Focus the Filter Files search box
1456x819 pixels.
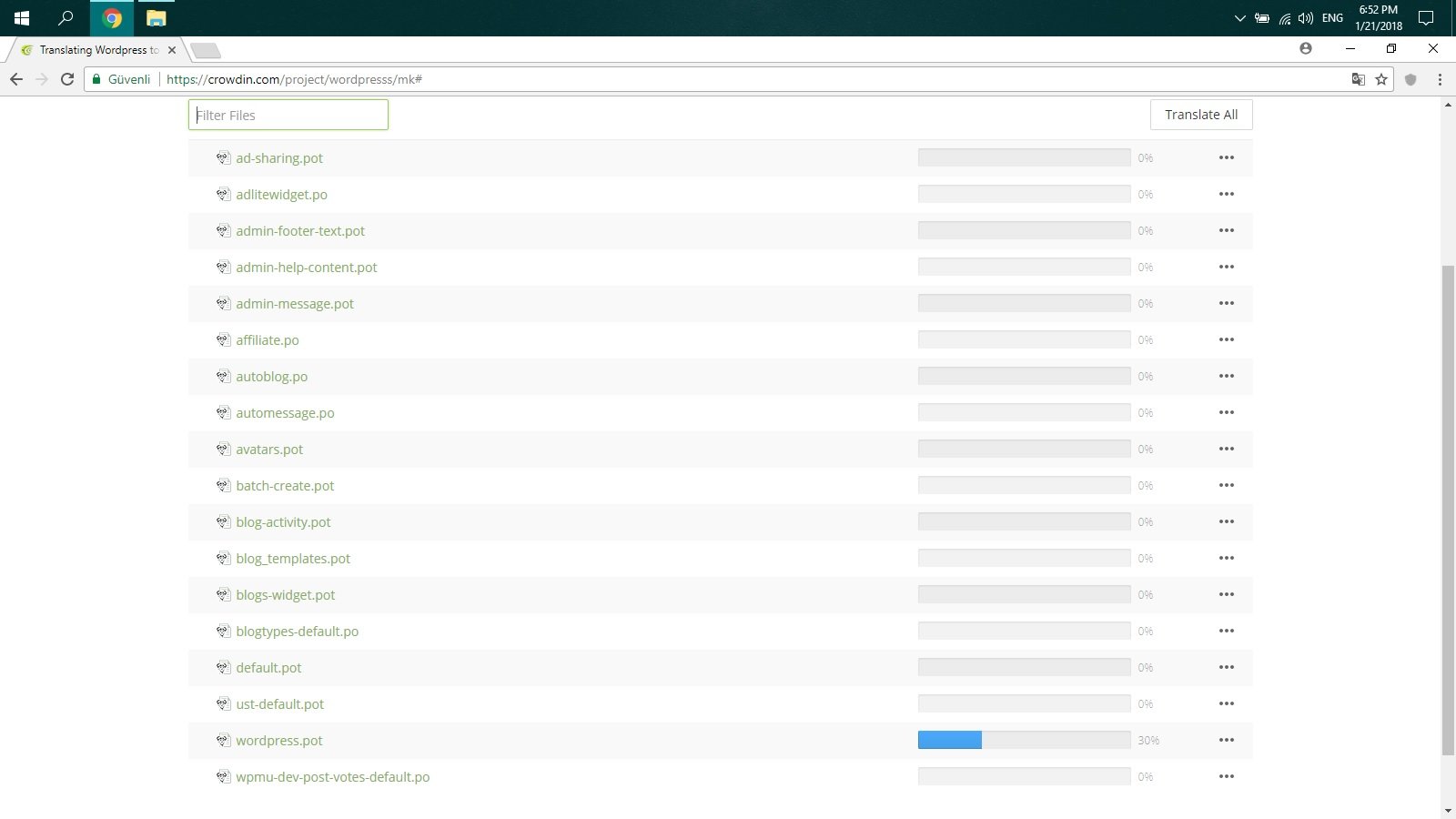288,115
